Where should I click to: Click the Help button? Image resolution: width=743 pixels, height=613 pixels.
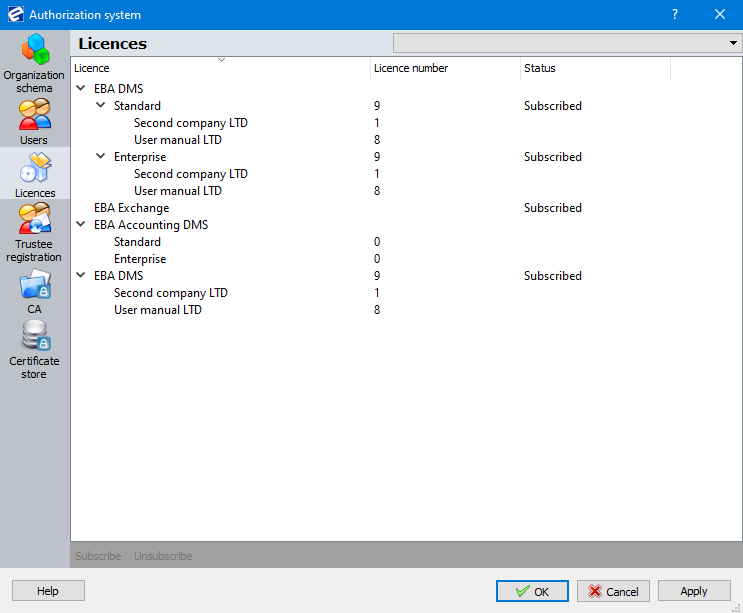[48, 591]
